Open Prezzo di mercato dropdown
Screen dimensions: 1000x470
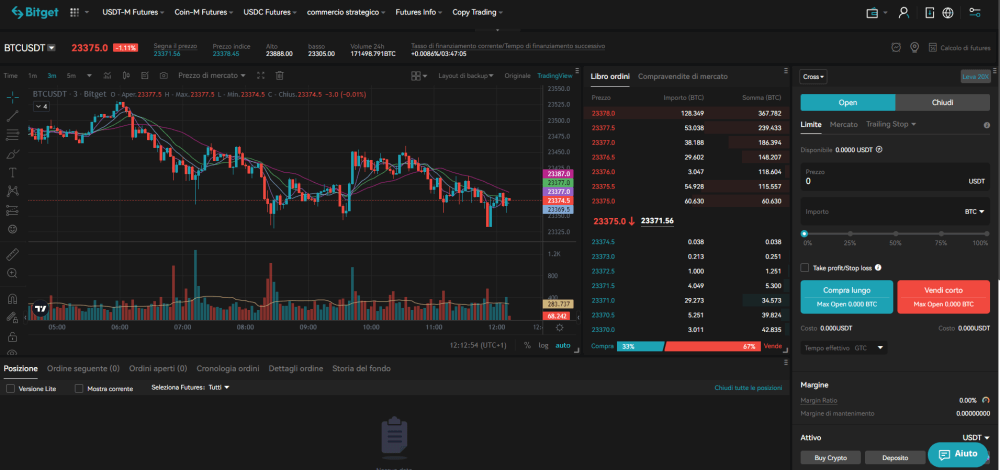tap(212, 75)
